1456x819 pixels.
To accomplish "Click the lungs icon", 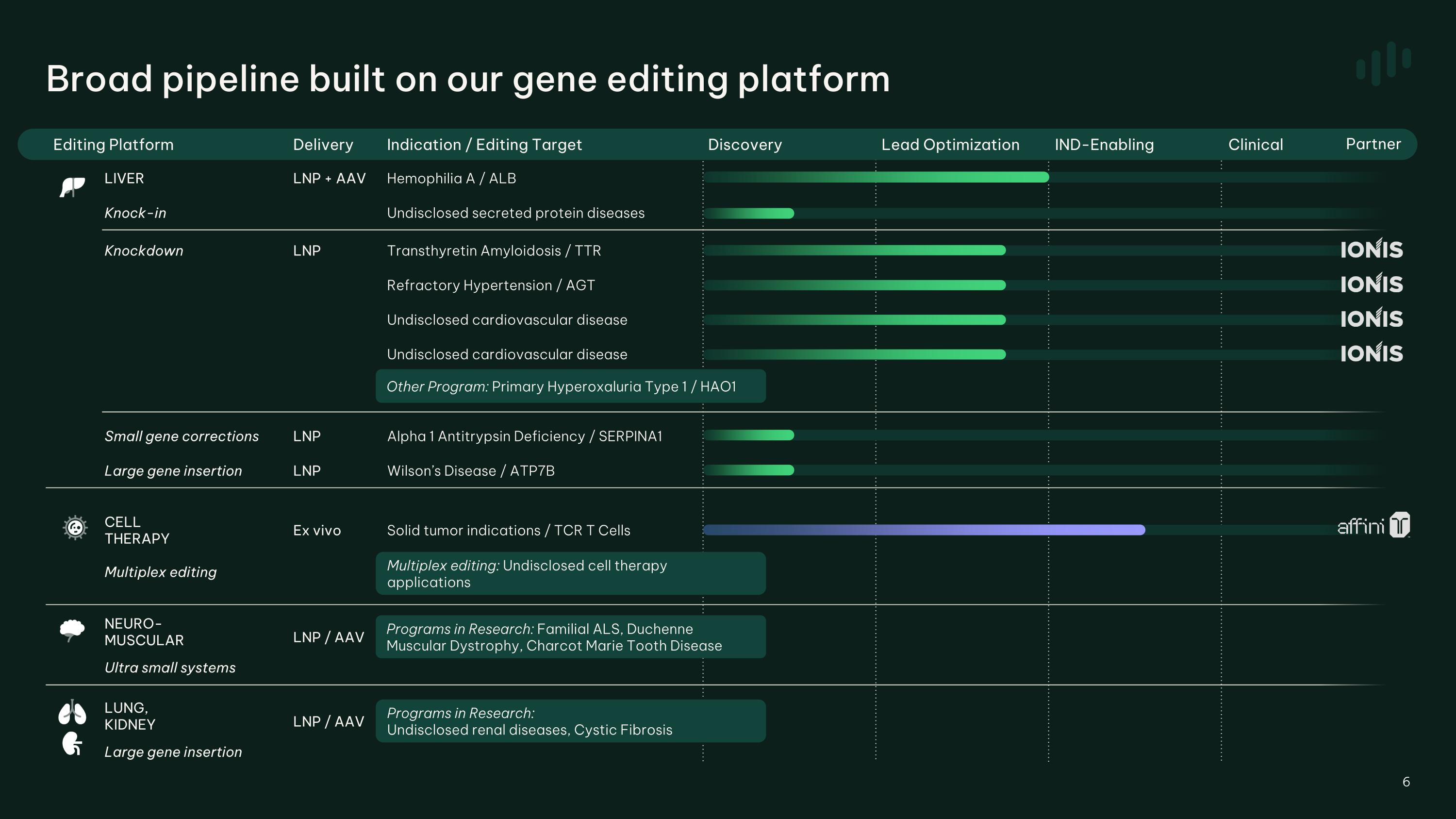I will coord(72,712).
